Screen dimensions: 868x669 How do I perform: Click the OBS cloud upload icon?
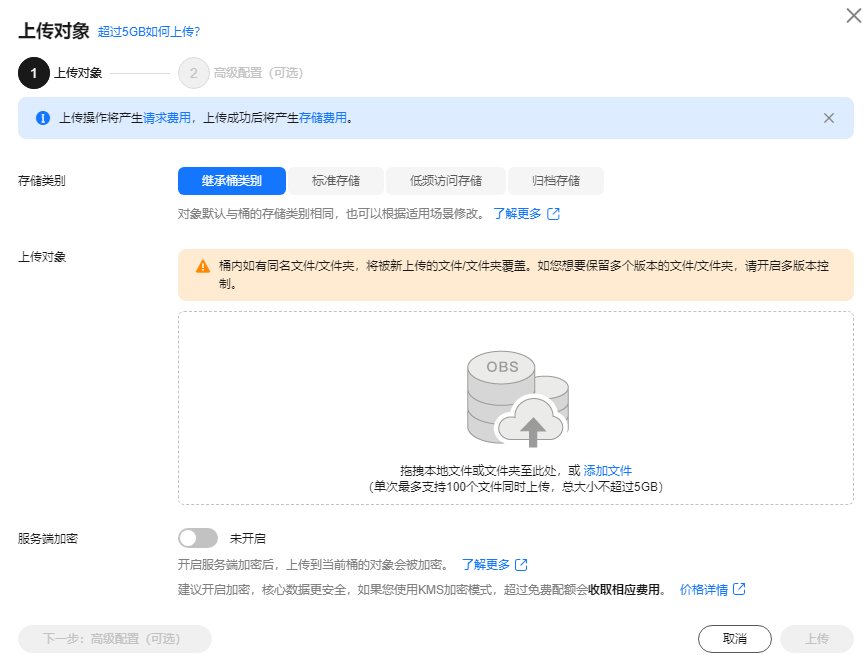click(x=518, y=399)
